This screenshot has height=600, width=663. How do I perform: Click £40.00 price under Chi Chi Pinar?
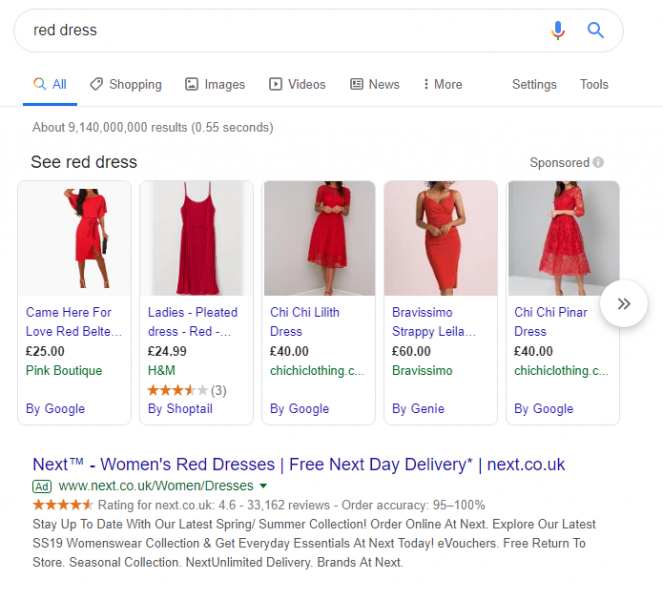(x=533, y=351)
